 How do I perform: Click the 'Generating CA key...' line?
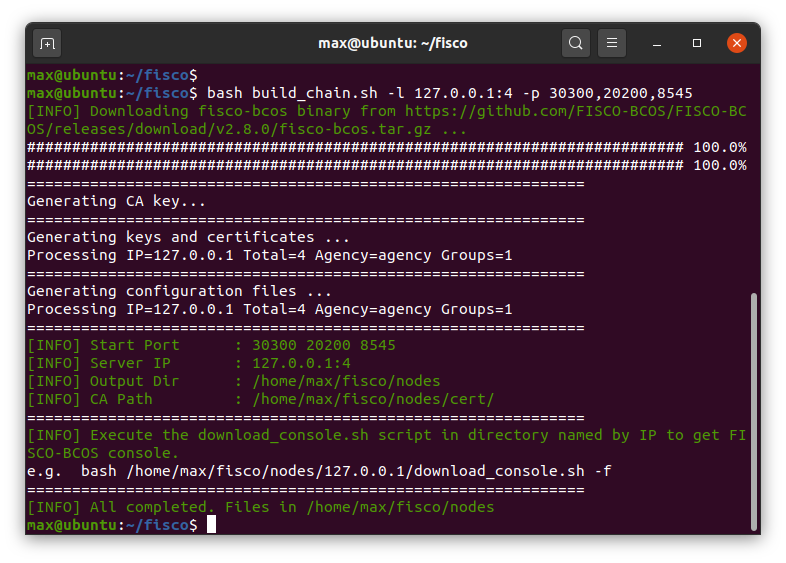click(x=116, y=201)
